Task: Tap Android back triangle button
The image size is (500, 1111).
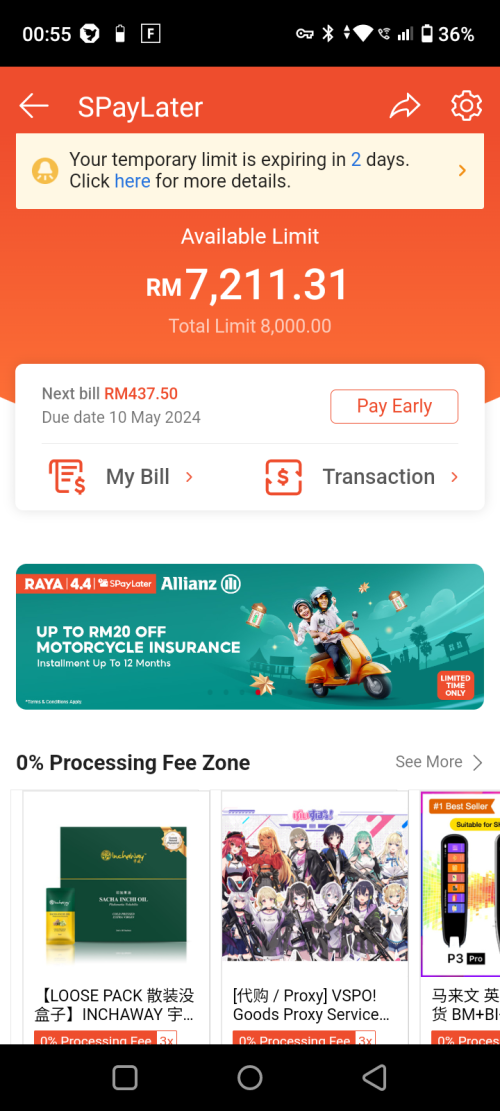Action: tap(374, 1077)
